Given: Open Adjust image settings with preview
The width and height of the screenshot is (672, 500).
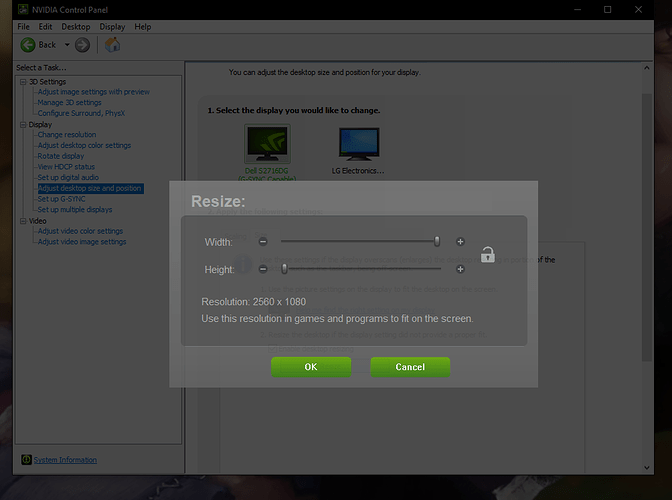Looking at the screenshot, I should [x=94, y=92].
